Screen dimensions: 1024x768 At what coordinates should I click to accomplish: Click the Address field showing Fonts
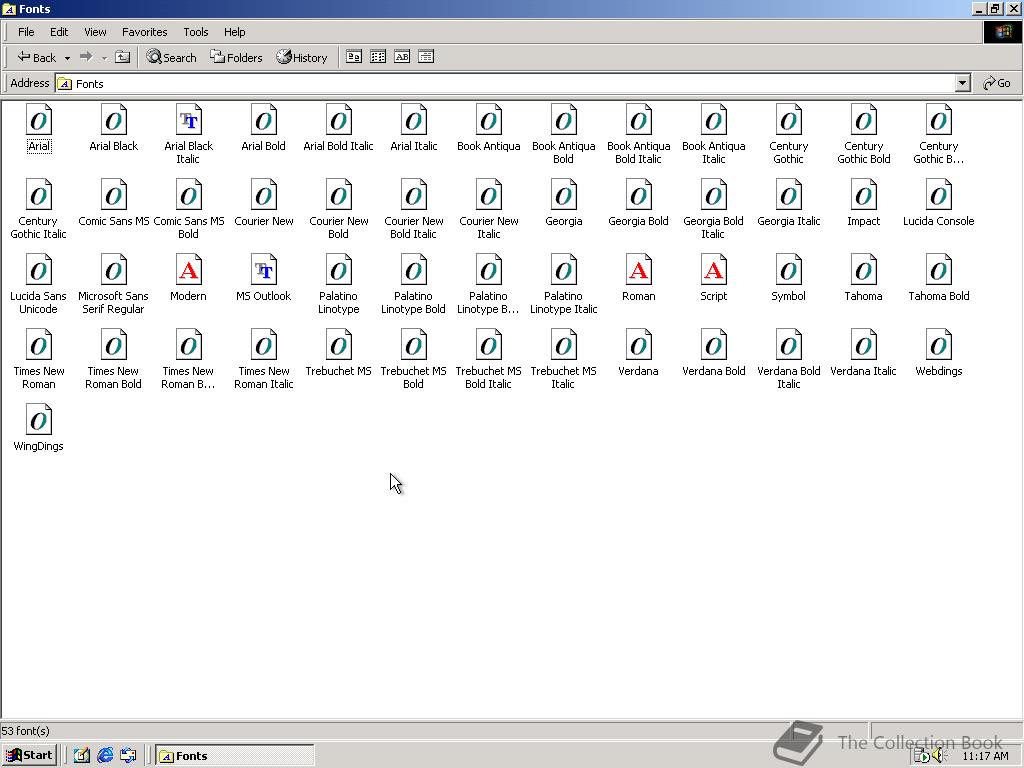coord(505,84)
